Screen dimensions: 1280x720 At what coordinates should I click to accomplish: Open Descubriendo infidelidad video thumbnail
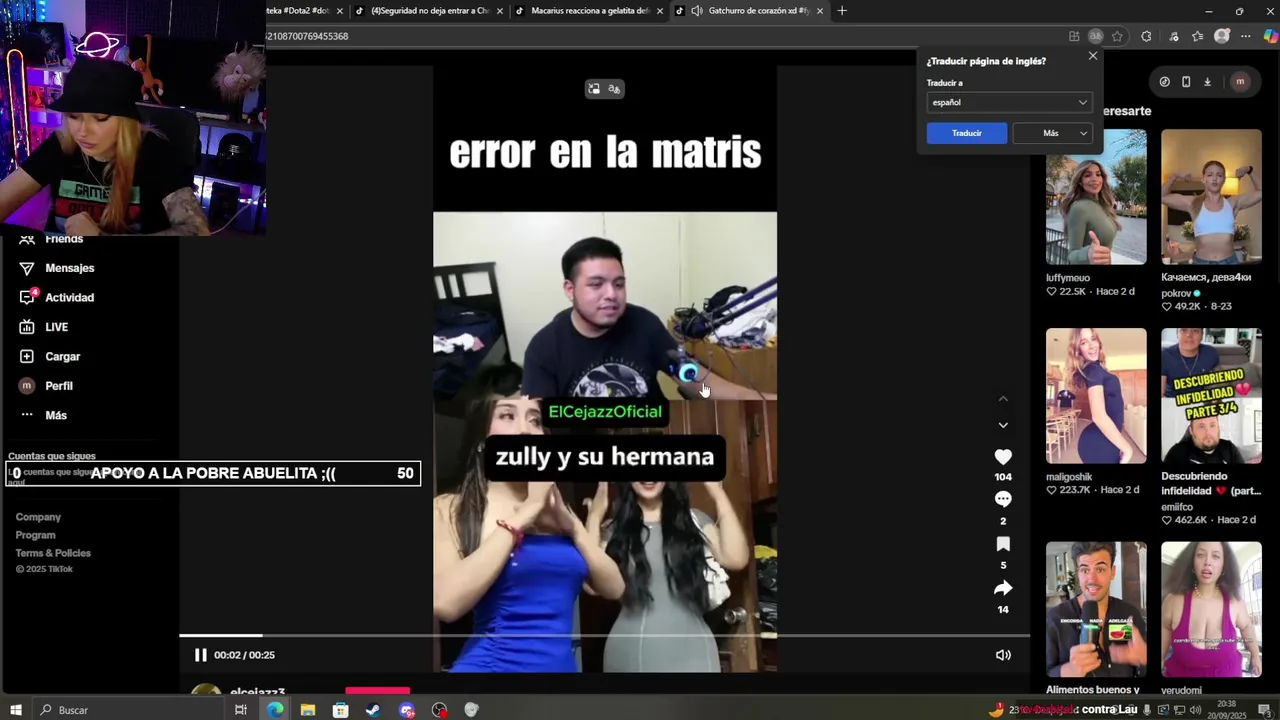point(1211,396)
